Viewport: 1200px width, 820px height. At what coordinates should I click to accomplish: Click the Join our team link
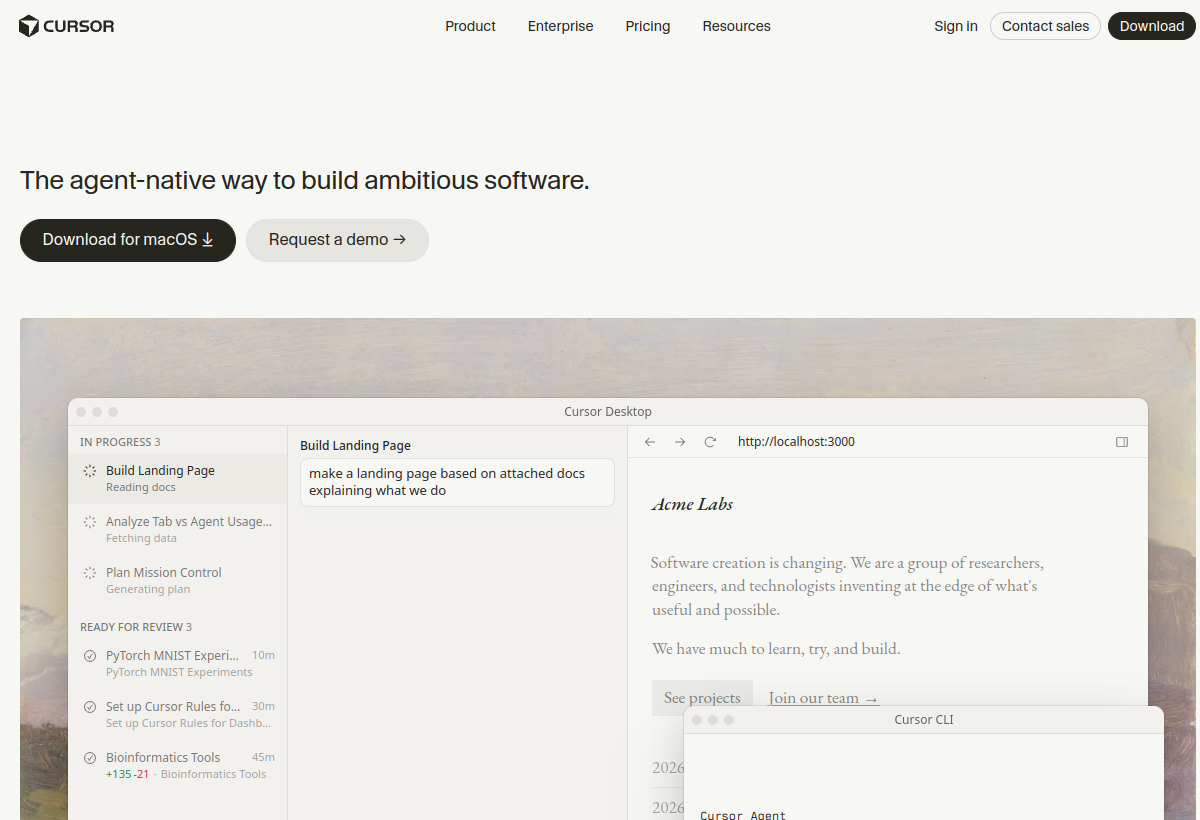pyautogui.click(x=823, y=698)
